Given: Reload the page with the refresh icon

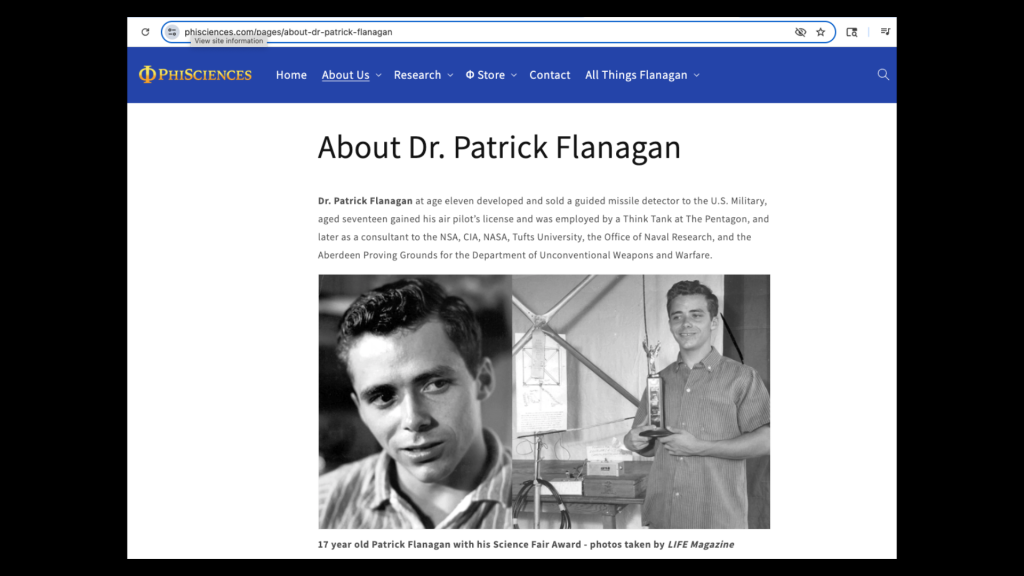Looking at the screenshot, I should point(145,32).
